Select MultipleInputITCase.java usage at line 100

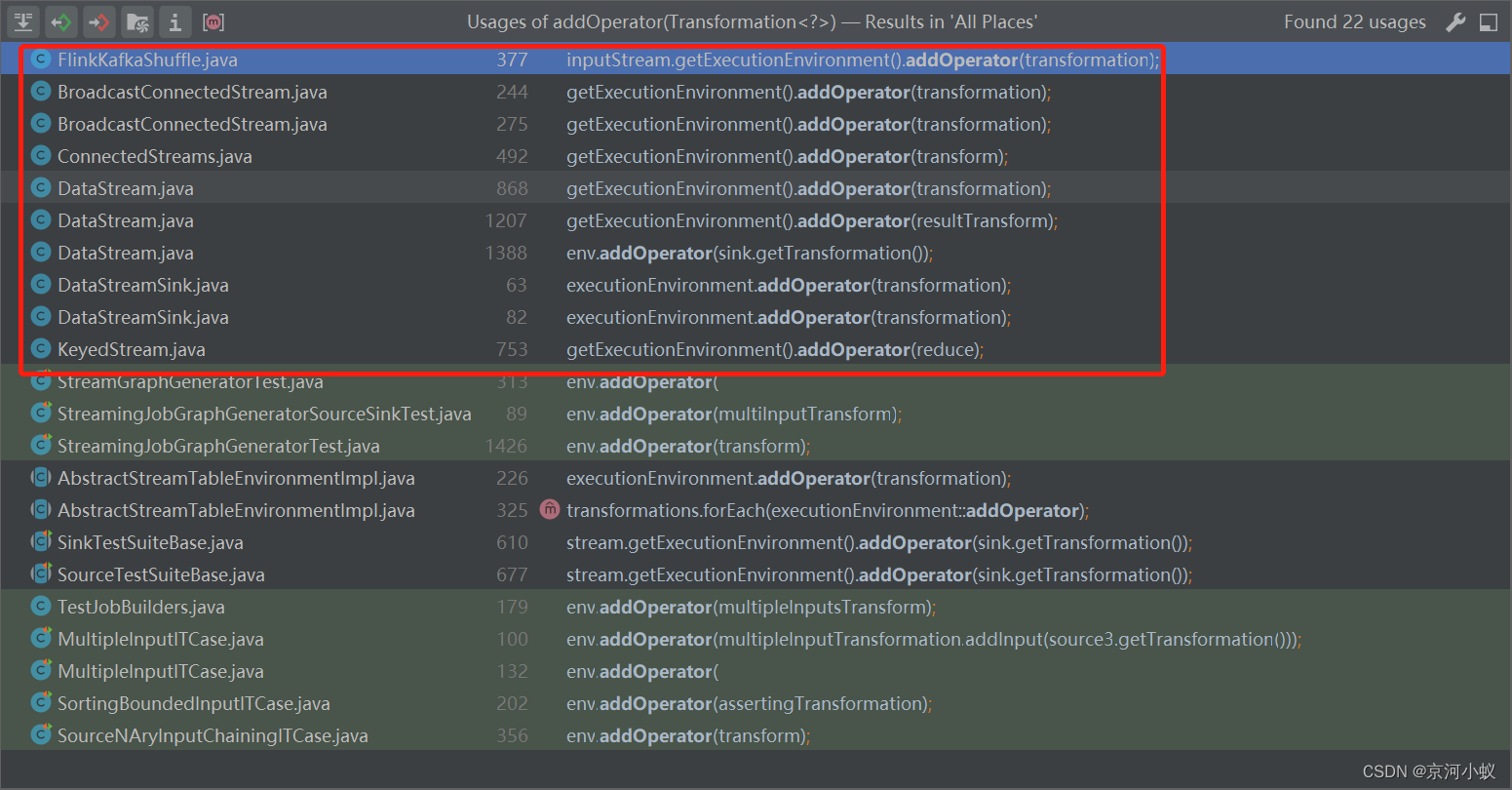click(x=756, y=639)
